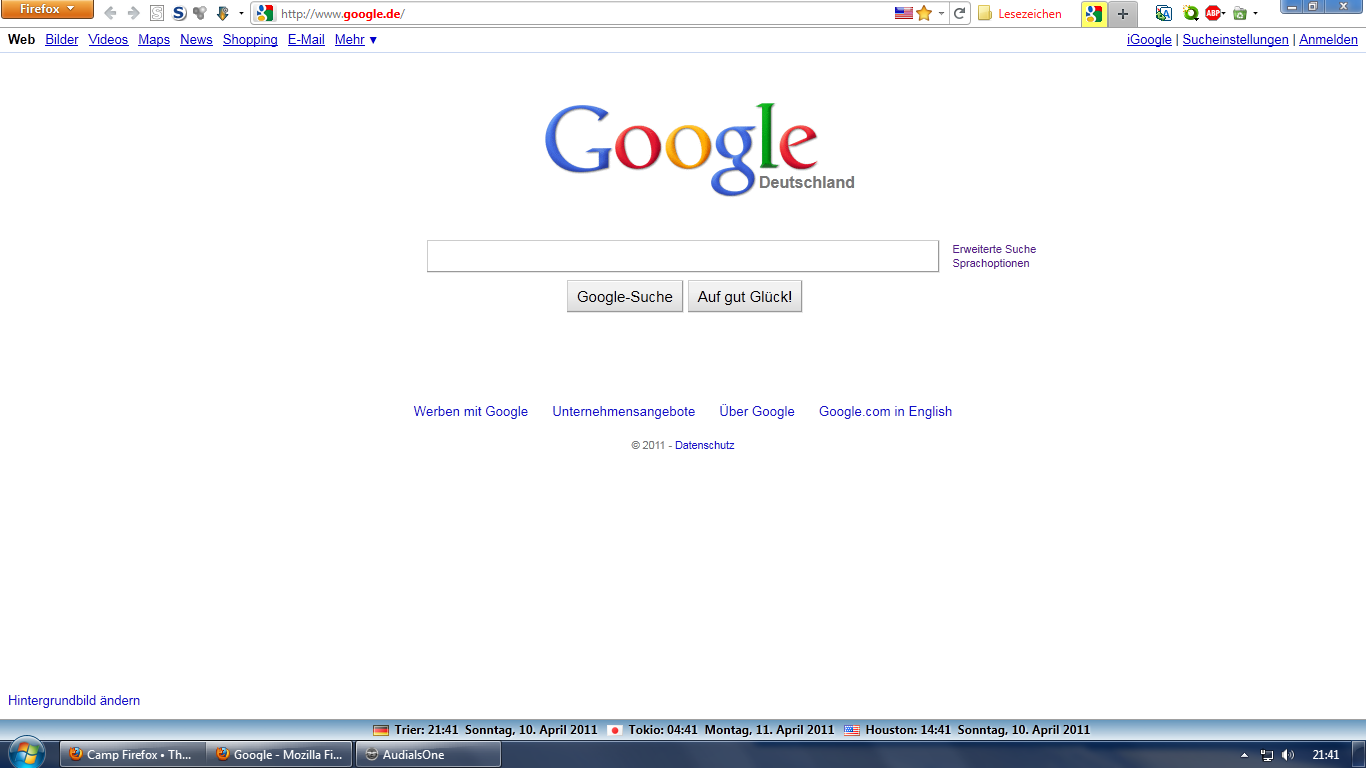
Task: Open the Windows Start menu orb
Action: click(x=26, y=753)
